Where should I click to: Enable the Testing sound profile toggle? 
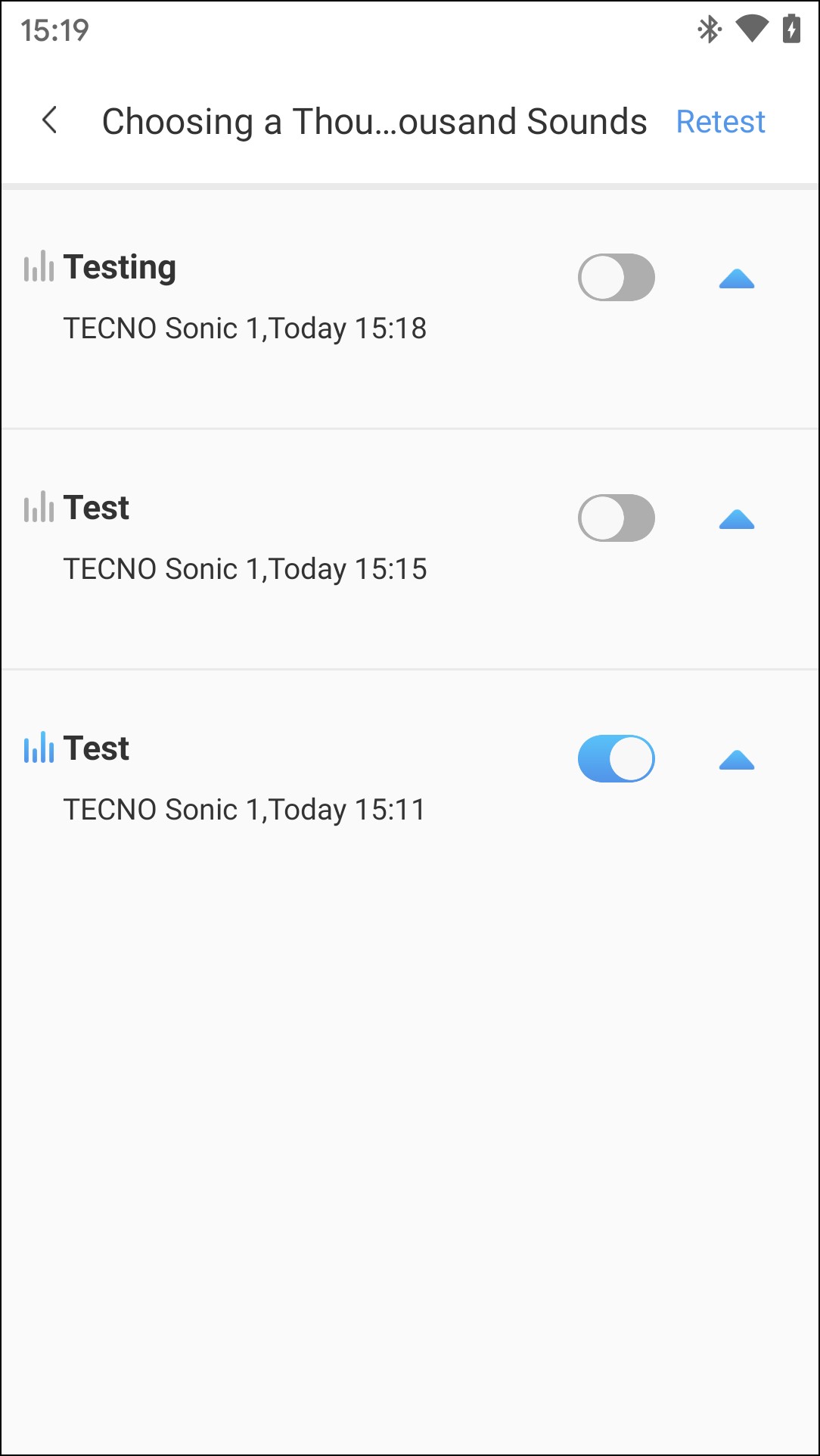click(x=616, y=278)
